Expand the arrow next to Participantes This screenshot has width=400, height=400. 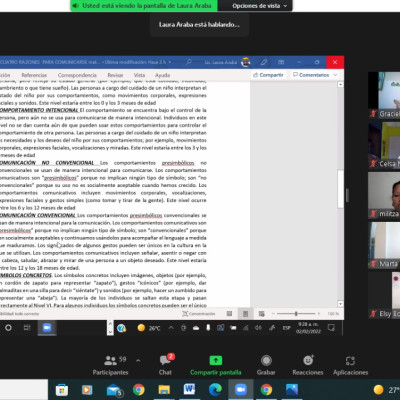[138, 360]
